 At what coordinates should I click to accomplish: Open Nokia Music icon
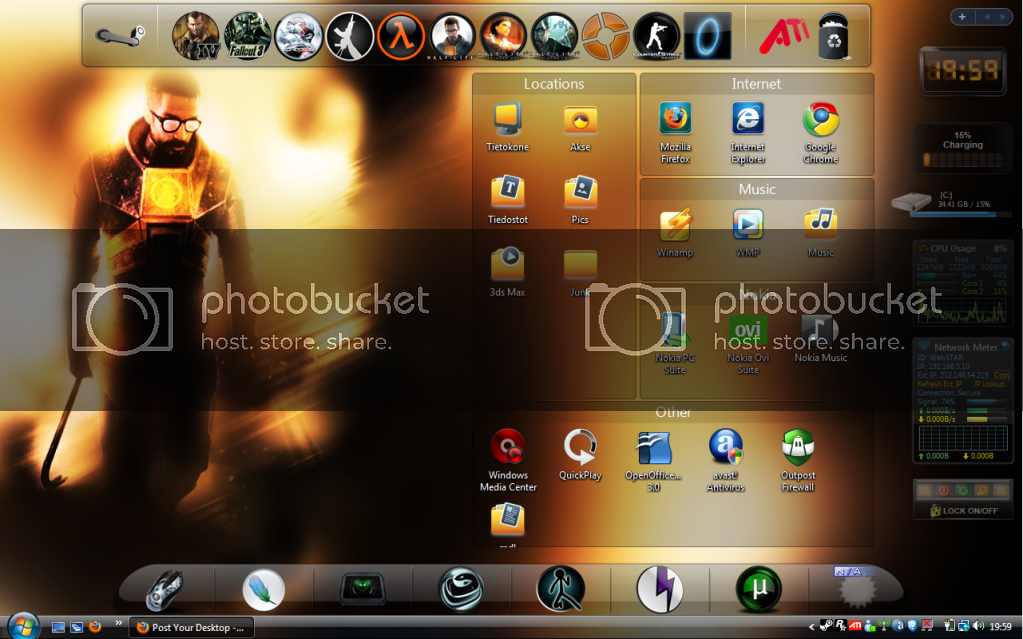pos(821,338)
